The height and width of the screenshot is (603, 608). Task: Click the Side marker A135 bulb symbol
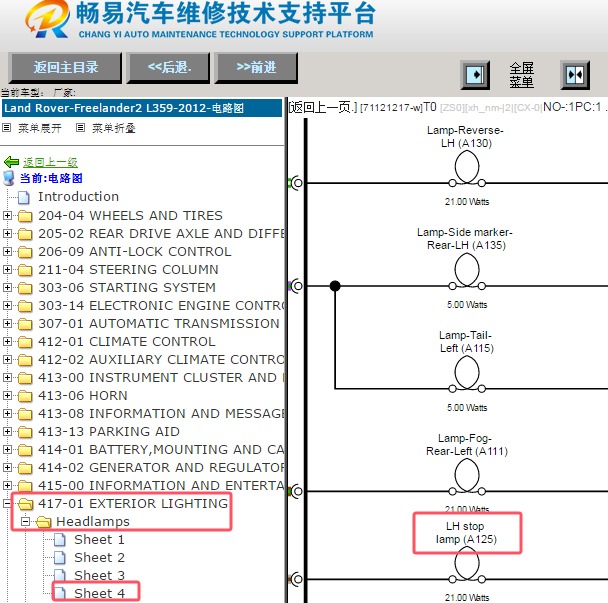pyautogui.click(x=467, y=271)
